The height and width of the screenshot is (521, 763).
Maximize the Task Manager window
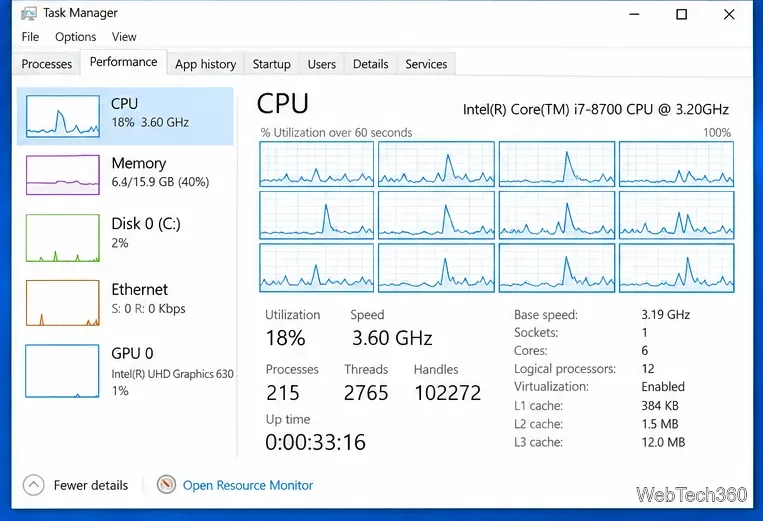click(x=682, y=14)
